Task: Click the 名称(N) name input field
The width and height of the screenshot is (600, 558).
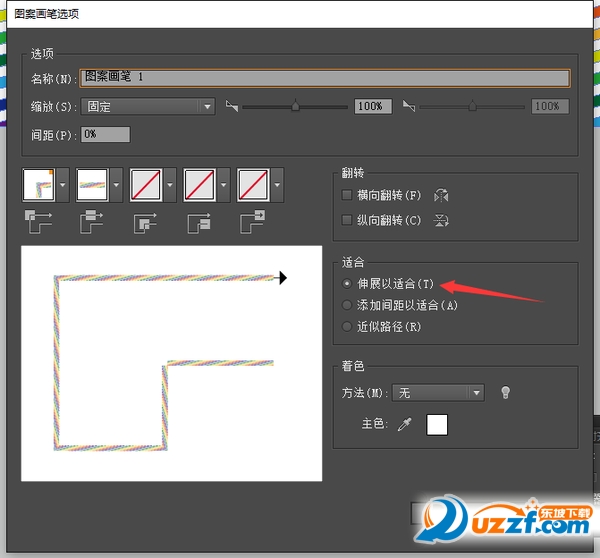Action: (325, 78)
